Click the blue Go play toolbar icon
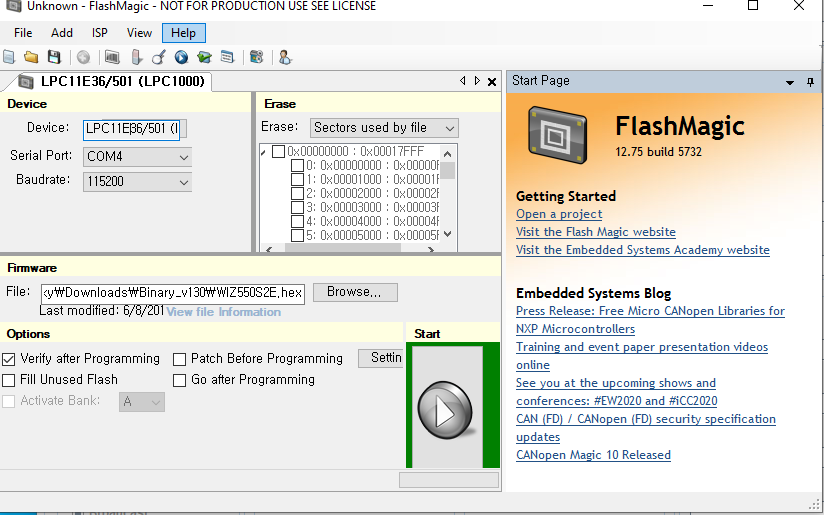The height and width of the screenshot is (515, 824). point(181,57)
